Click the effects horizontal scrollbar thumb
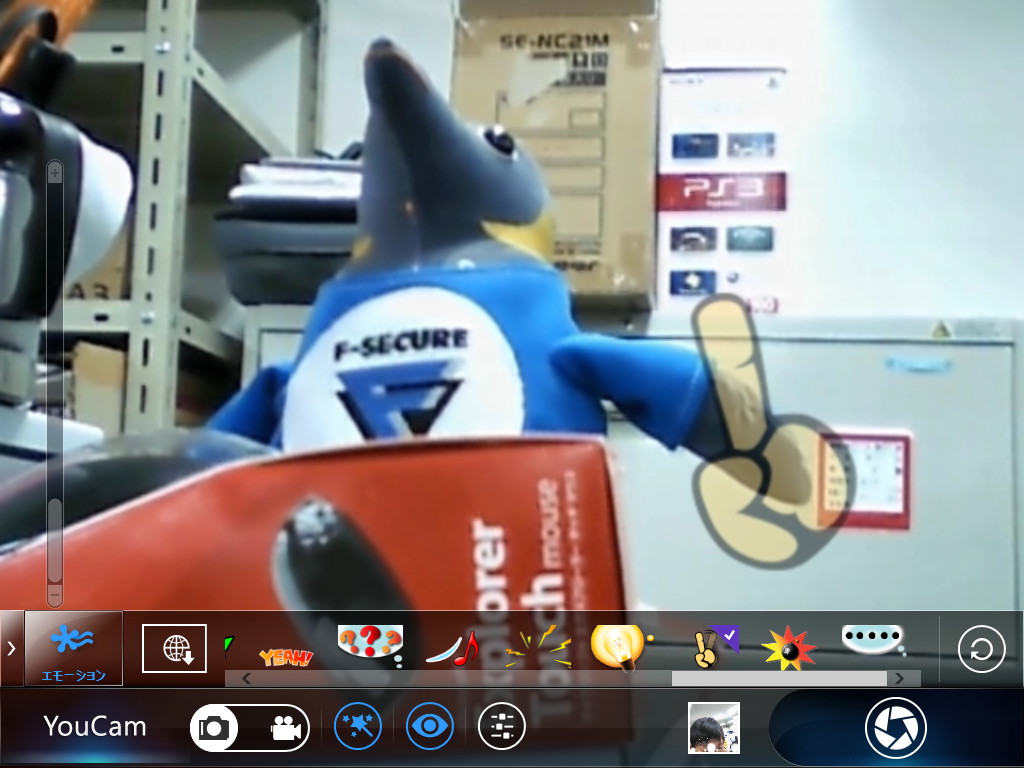1024x768 pixels. point(779,679)
